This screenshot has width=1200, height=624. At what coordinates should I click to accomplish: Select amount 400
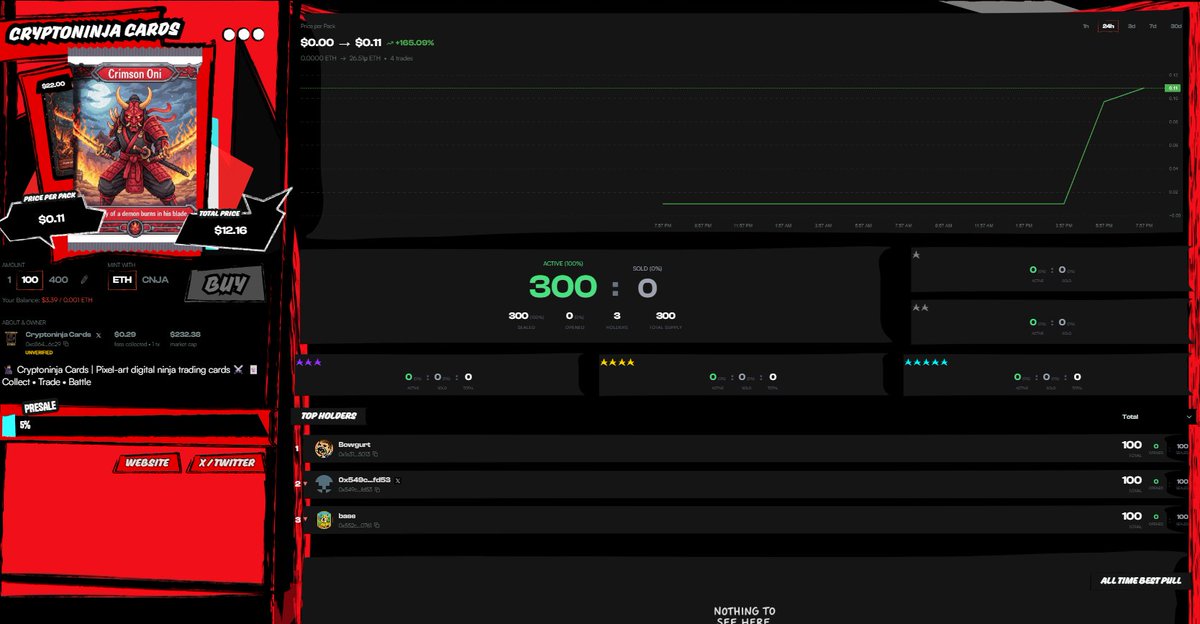coord(58,280)
